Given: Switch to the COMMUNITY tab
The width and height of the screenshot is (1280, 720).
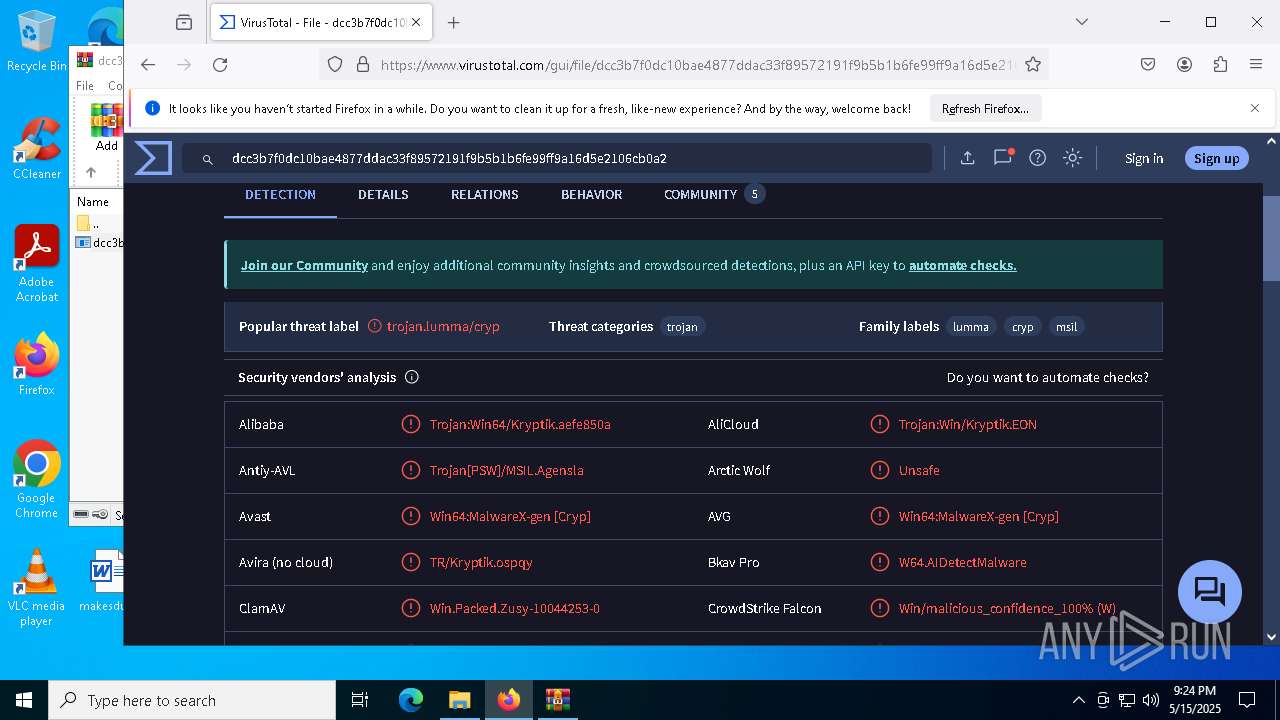Looking at the screenshot, I should (x=714, y=194).
